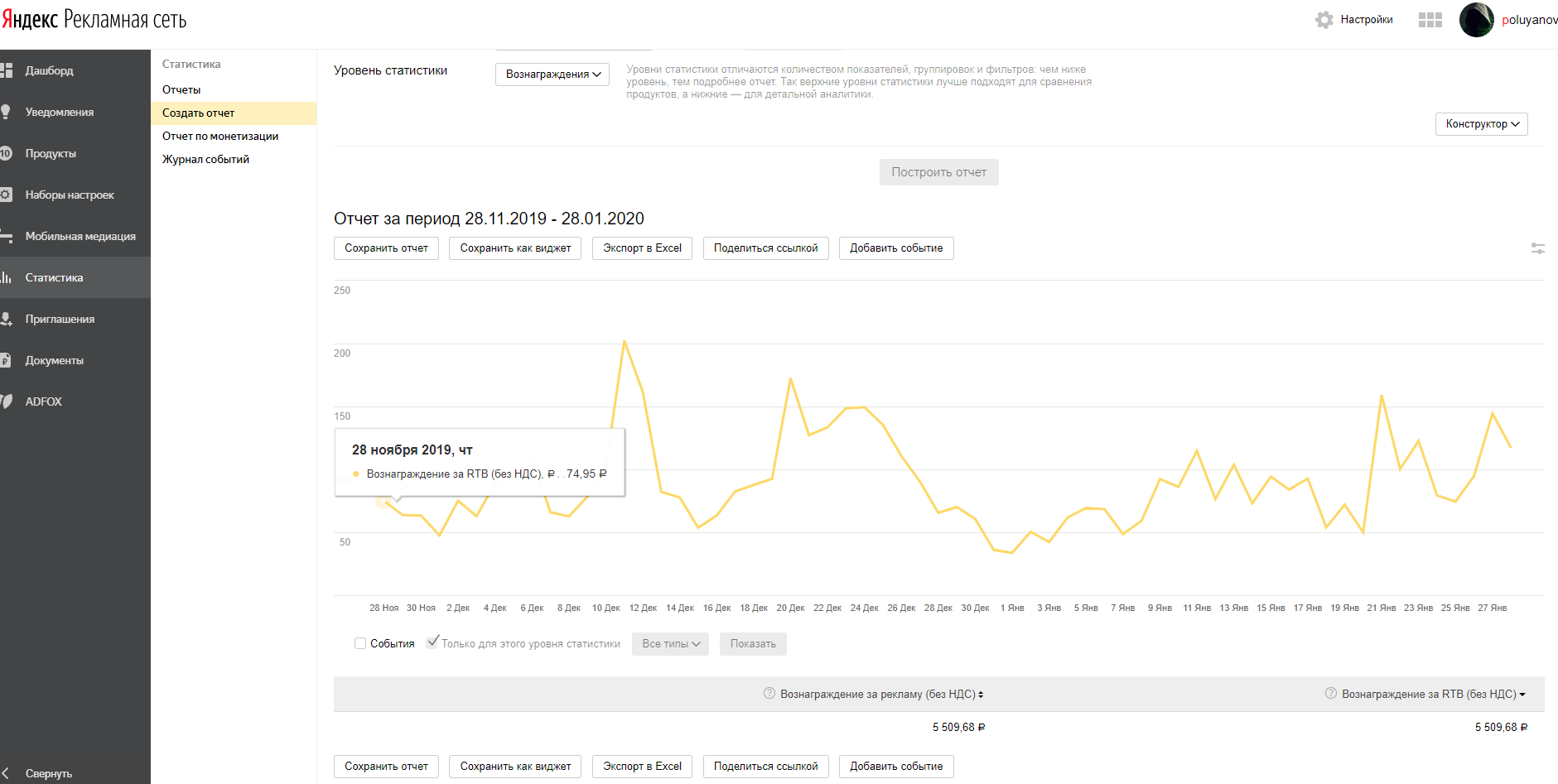Image resolution: width=1558 pixels, height=784 pixels.
Task: Toggle Только для этого уровня статистики
Action: (x=432, y=642)
